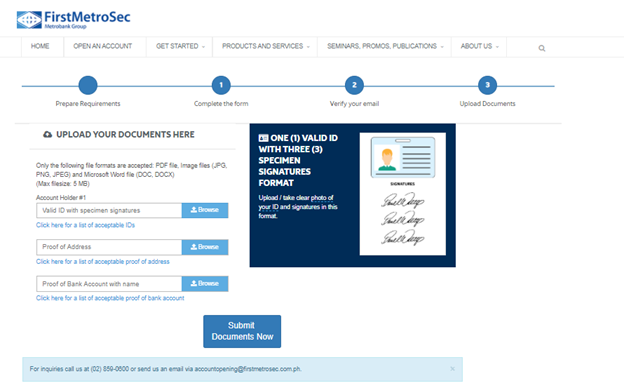Open the About Us dropdown

pyautogui.click(x=479, y=47)
